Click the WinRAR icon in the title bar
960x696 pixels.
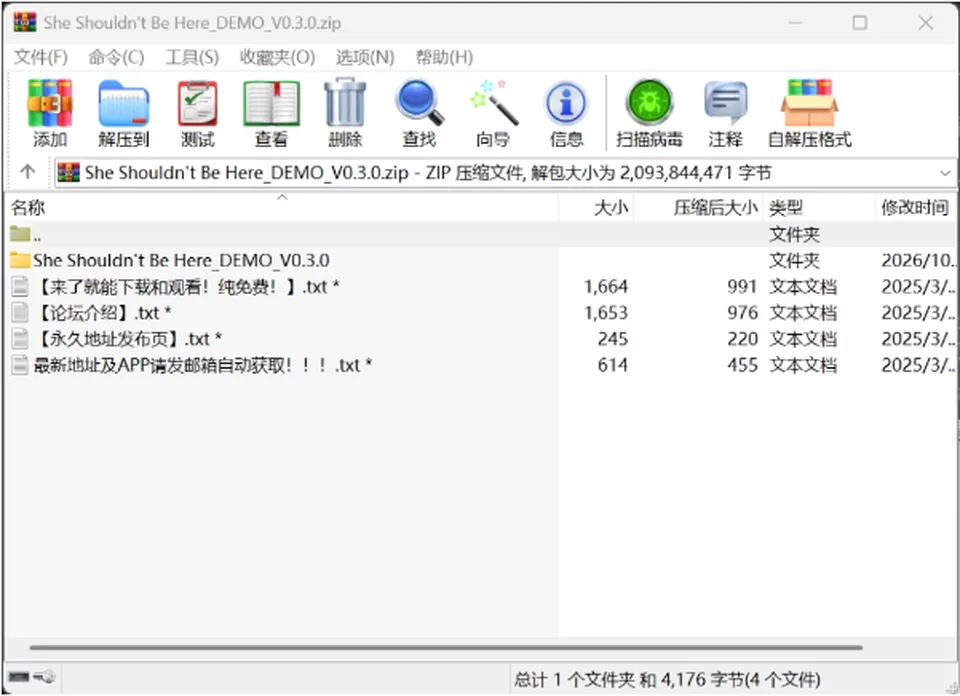pyautogui.click(x=25, y=23)
